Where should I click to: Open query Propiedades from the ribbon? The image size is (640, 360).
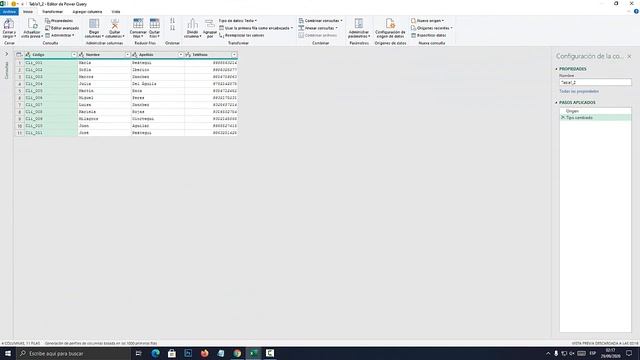pos(60,20)
